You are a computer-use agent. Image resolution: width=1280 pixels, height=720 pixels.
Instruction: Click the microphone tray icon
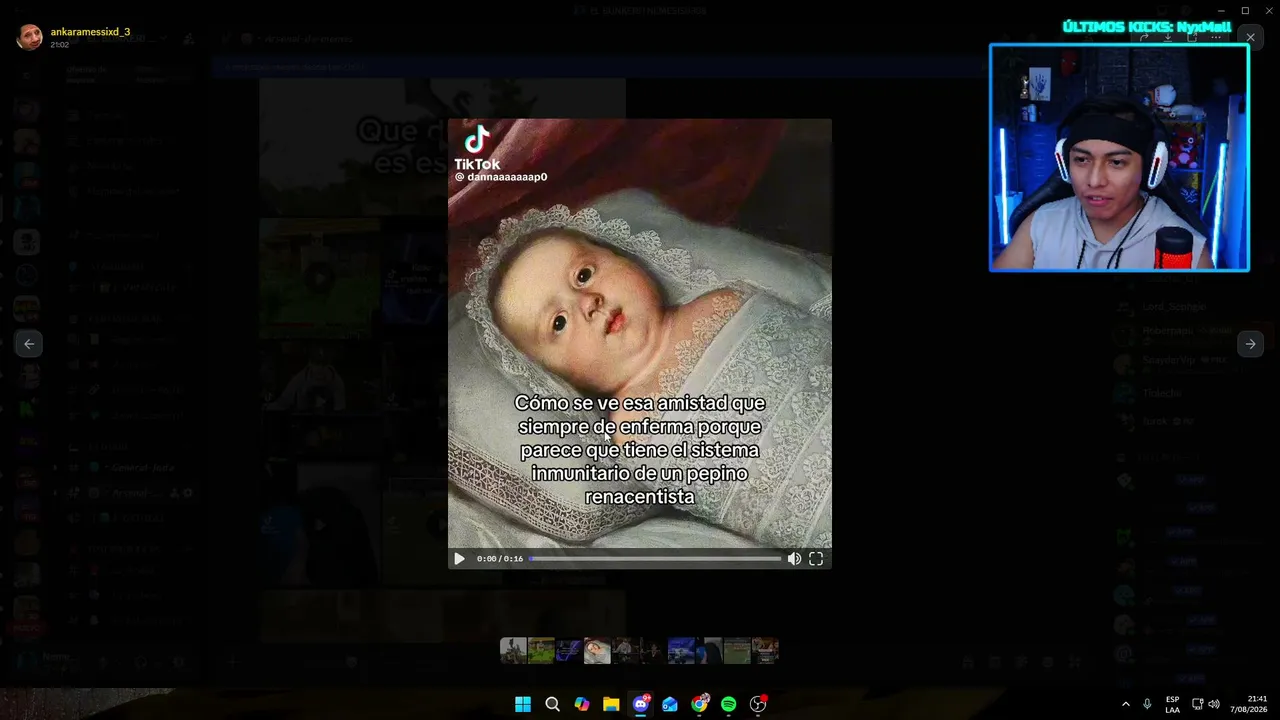pyautogui.click(x=1147, y=704)
